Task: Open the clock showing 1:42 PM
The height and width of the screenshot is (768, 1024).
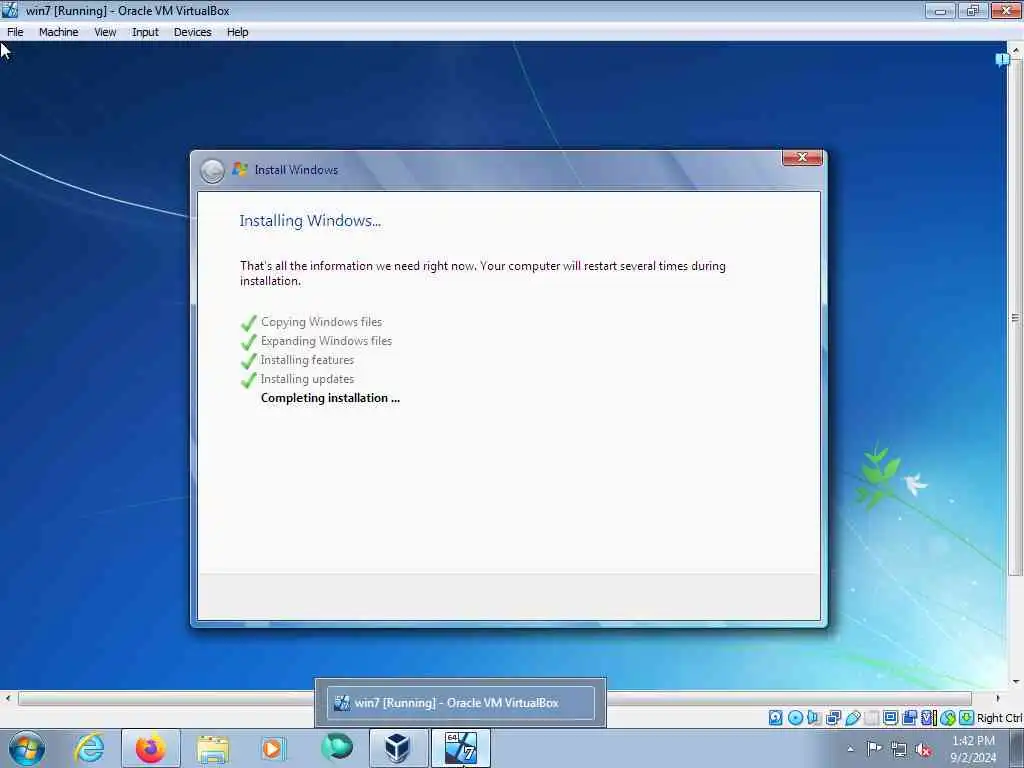Action: point(973,749)
